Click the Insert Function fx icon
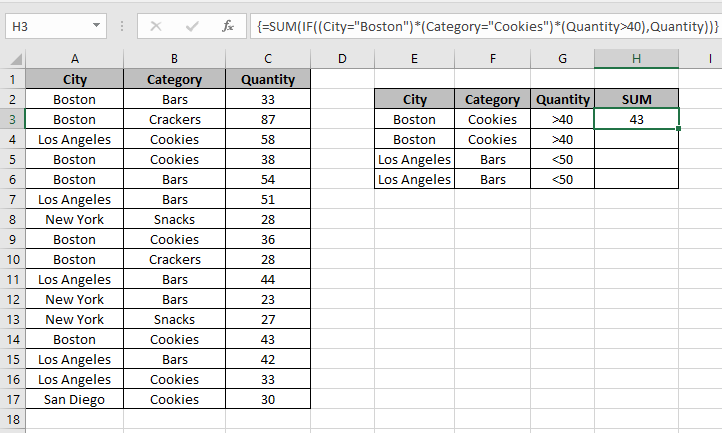The image size is (722, 433). (x=228, y=24)
